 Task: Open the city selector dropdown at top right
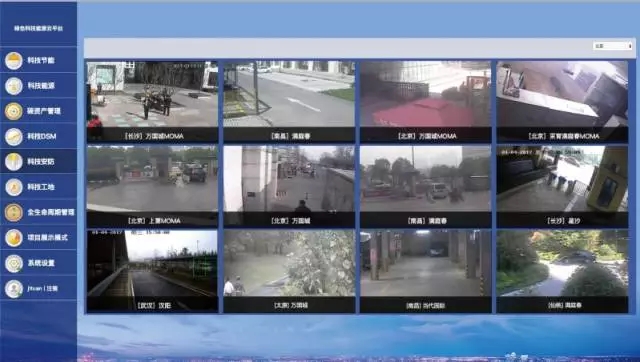pos(613,46)
